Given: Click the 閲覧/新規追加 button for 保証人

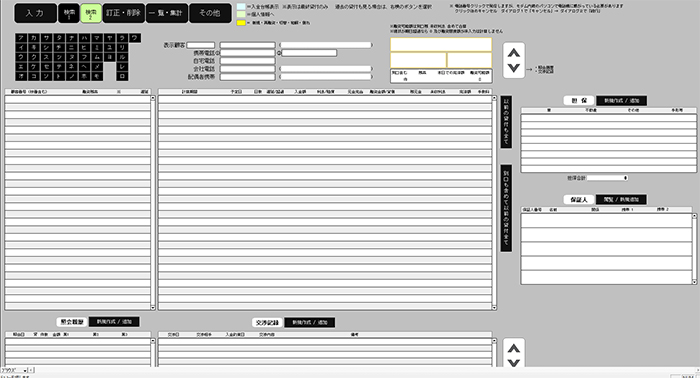Looking at the screenshot, I should pos(621,199).
